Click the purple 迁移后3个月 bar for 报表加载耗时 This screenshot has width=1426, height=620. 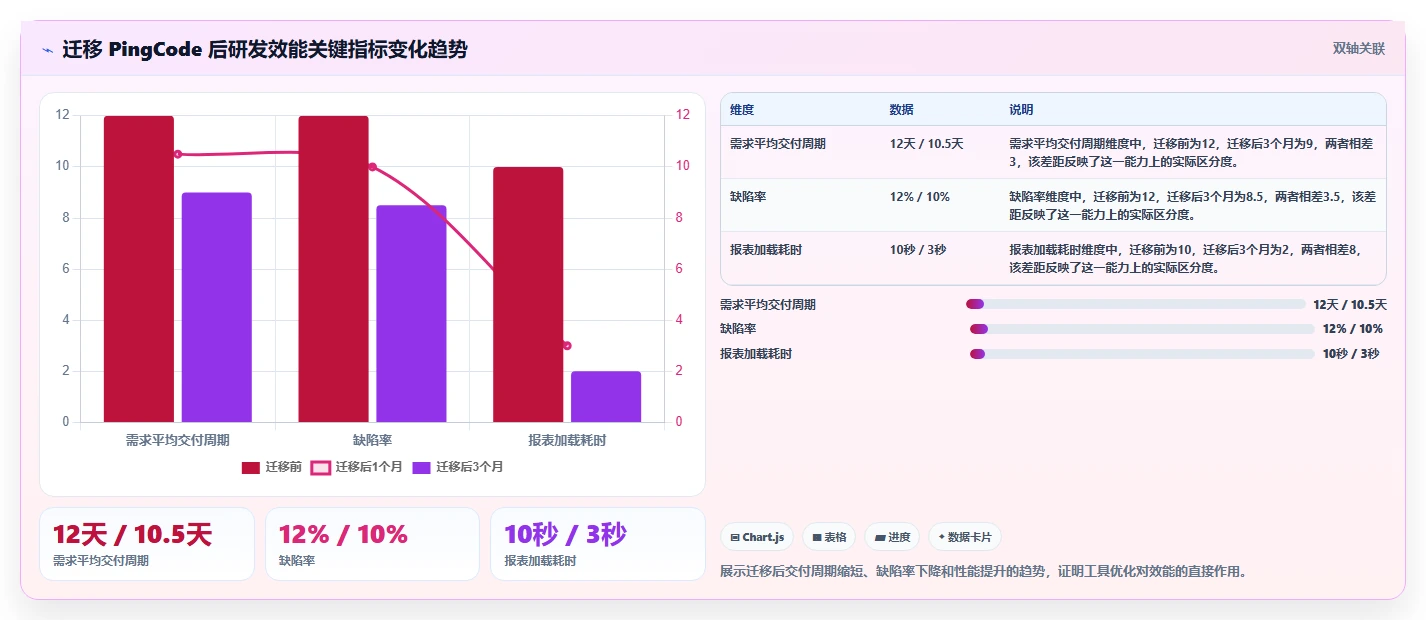[x=606, y=397]
